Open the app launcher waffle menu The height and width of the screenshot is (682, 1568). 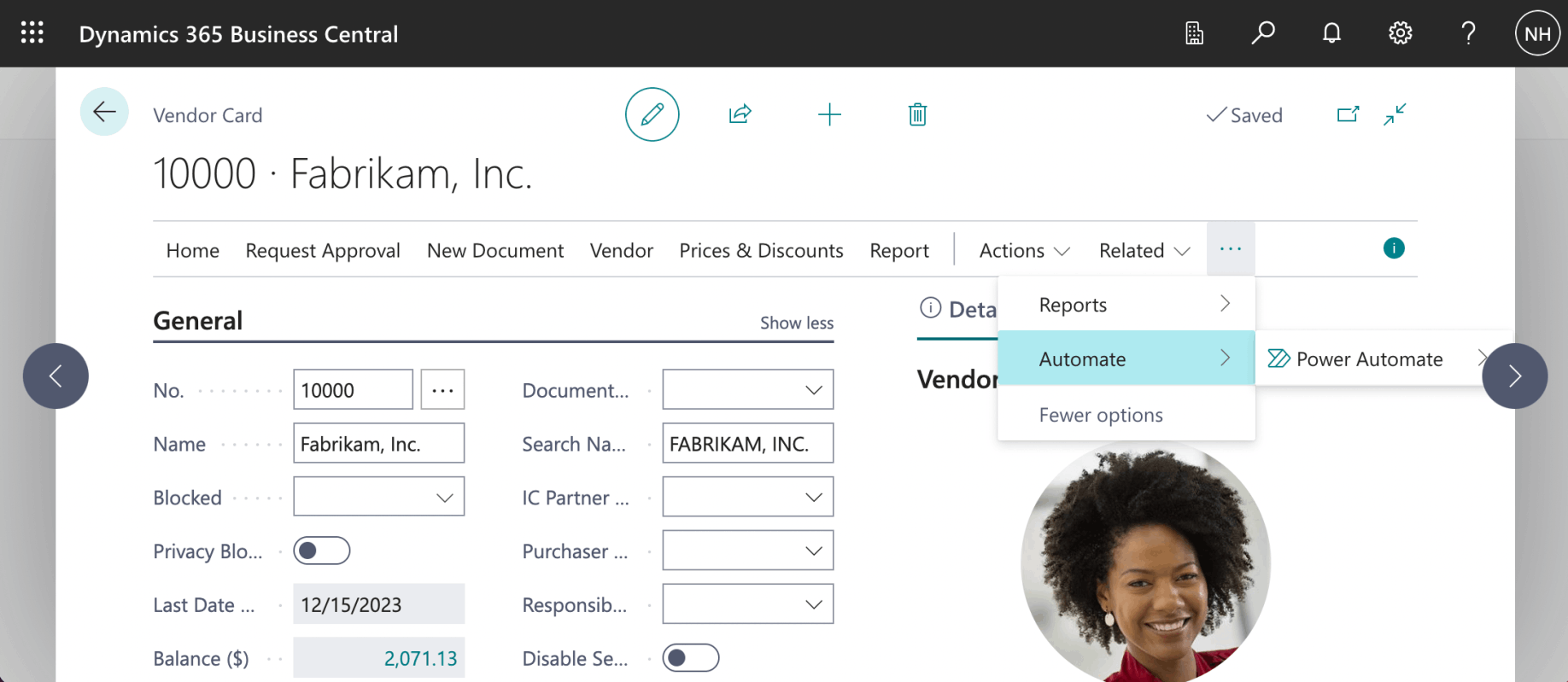click(x=32, y=33)
